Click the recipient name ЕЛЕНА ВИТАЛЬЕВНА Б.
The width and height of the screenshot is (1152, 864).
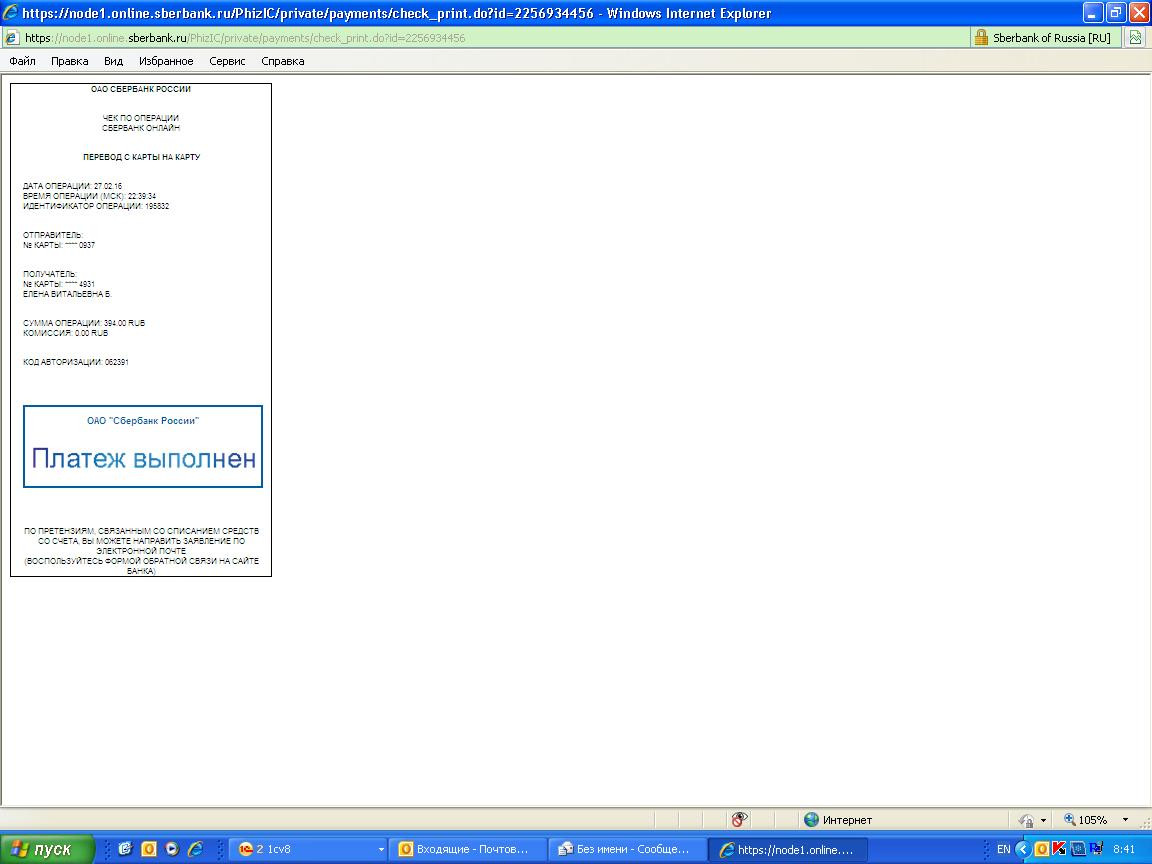click(x=67, y=294)
